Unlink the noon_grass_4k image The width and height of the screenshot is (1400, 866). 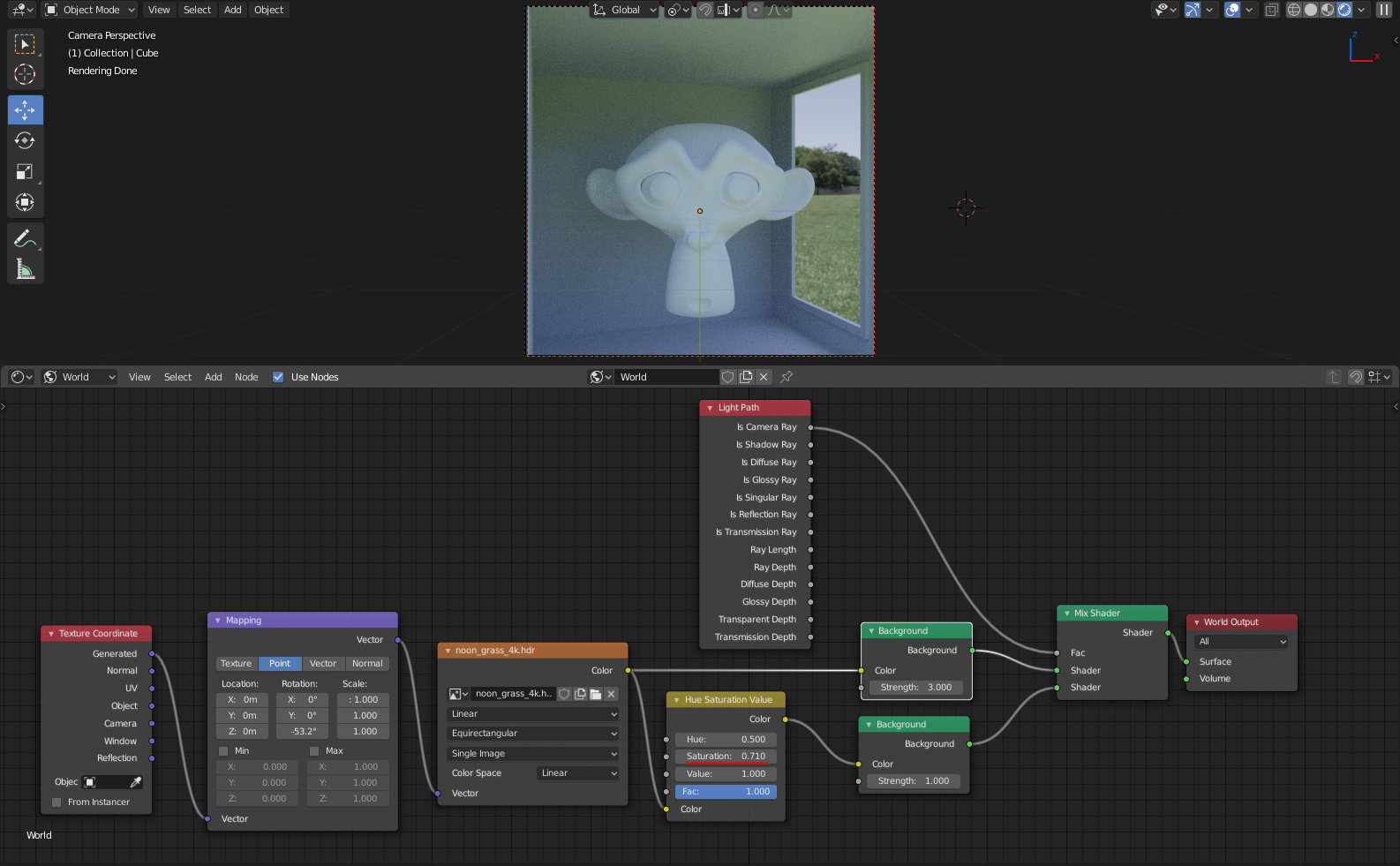[611, 694]
